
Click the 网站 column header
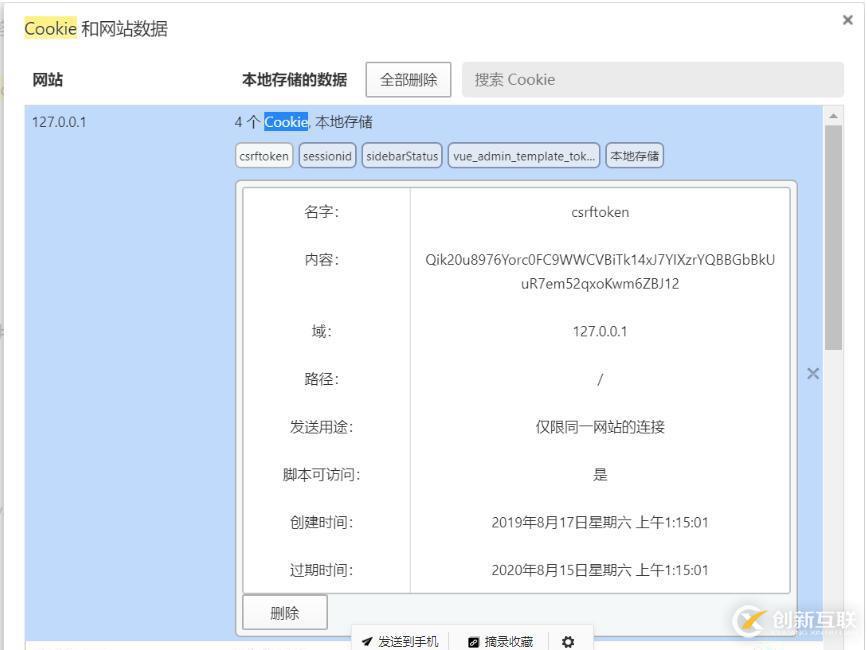pos(48,80)
